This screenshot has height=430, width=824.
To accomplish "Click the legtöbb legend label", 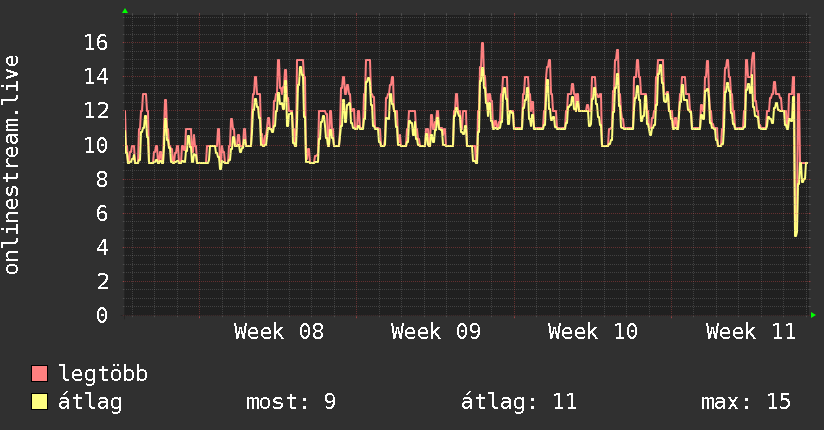I will (x=103, y=374).
